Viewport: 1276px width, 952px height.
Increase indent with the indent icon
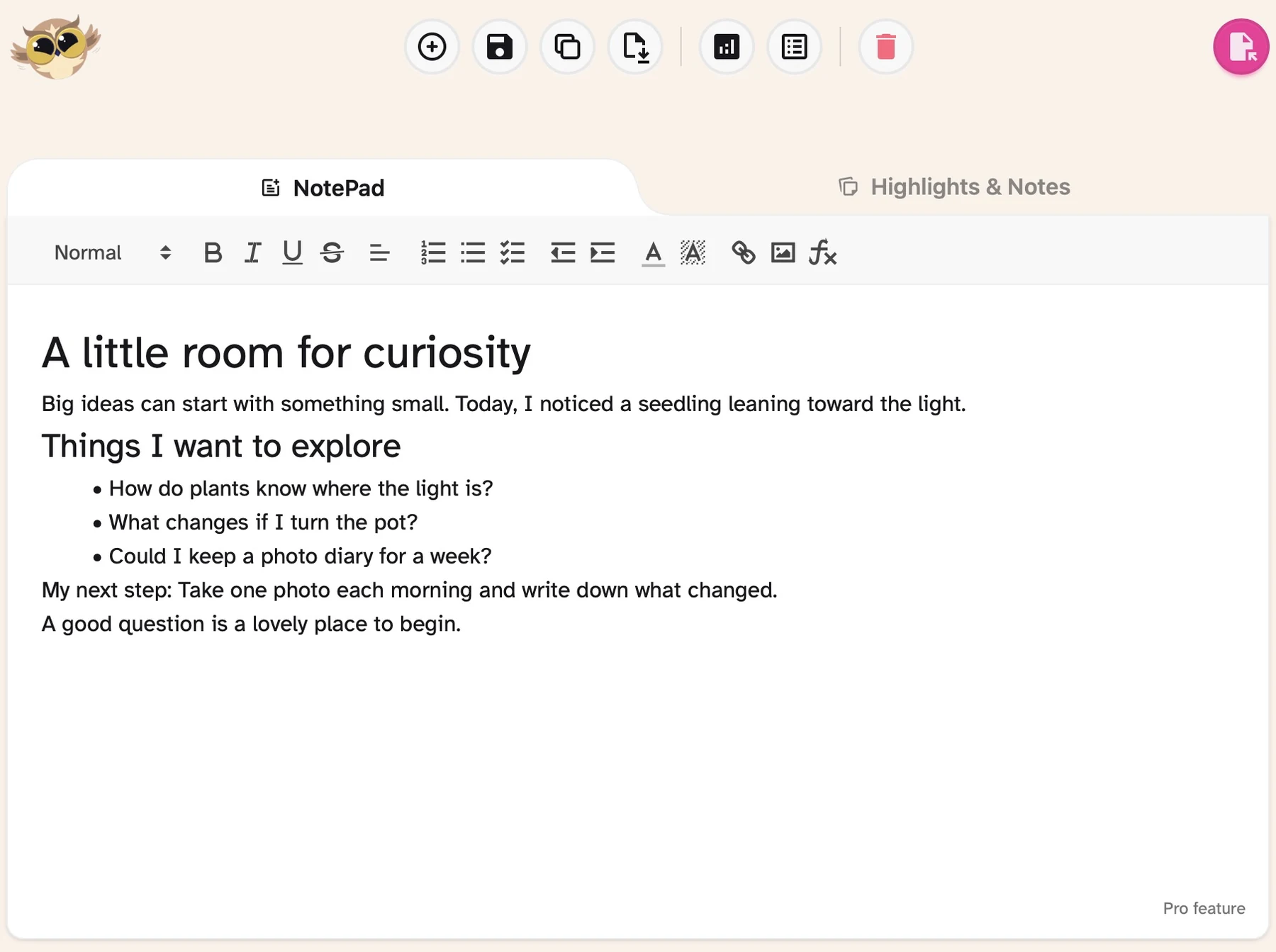(603, 252)
